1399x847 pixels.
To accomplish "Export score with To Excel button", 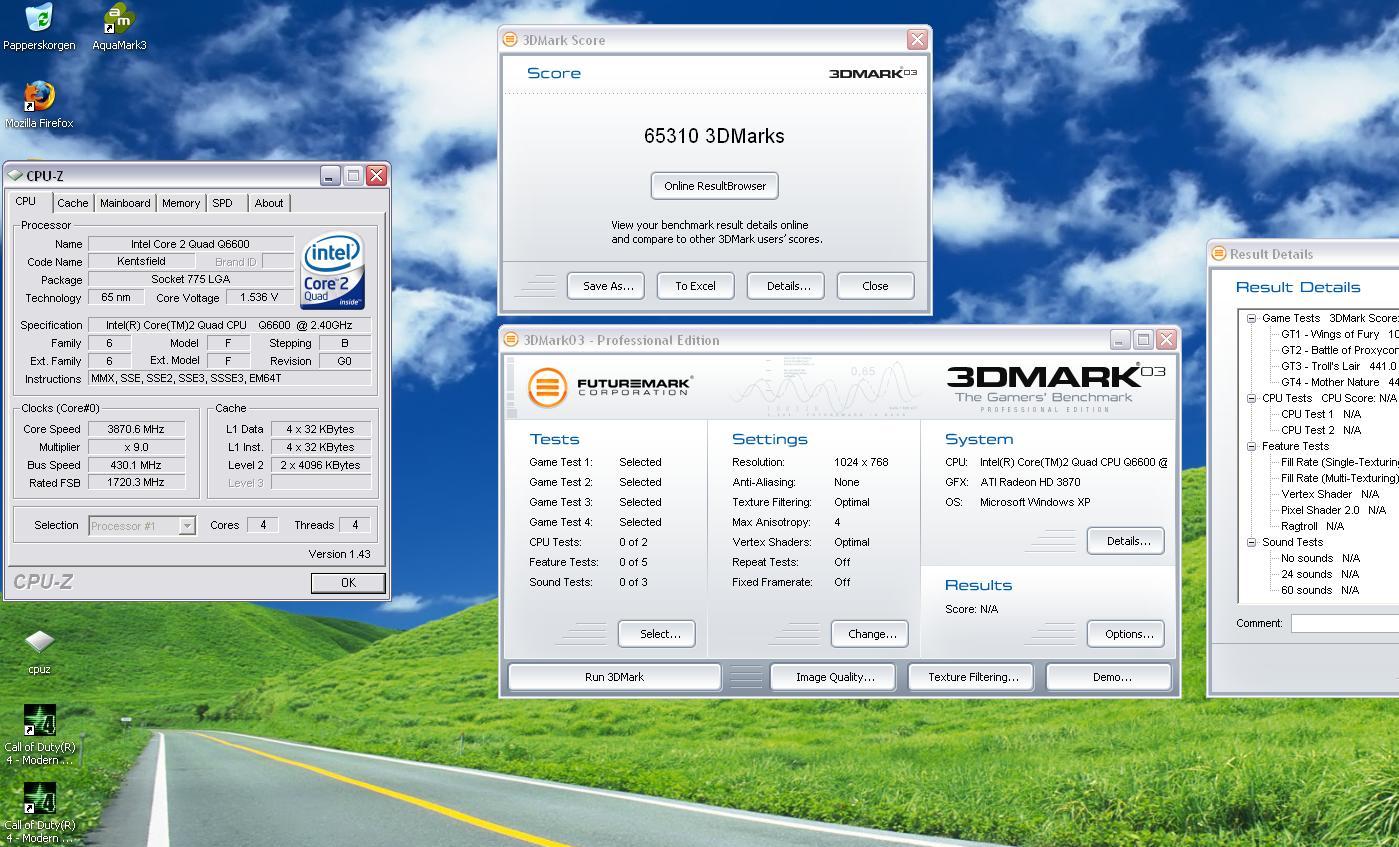I will pos(695,286).
